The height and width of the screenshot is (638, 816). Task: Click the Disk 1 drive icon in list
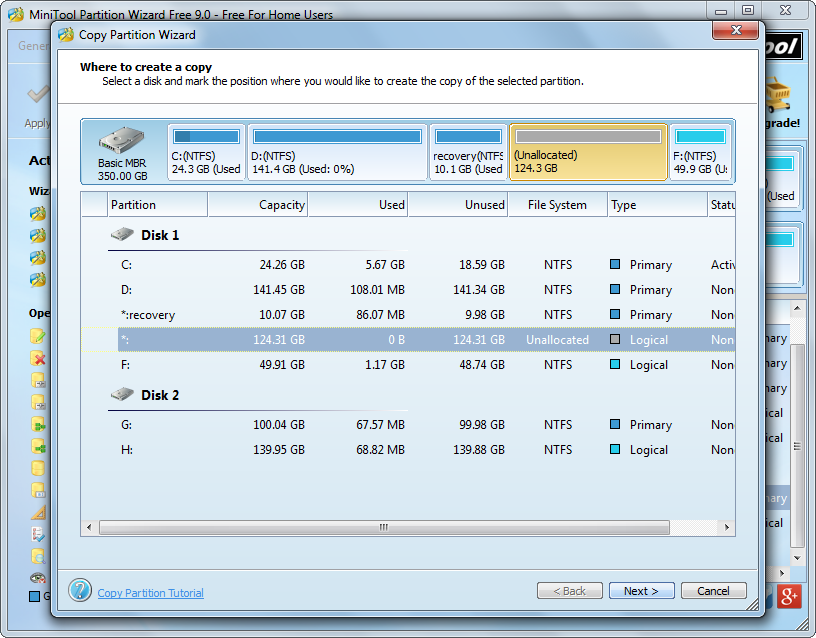[x=122, y=234]
